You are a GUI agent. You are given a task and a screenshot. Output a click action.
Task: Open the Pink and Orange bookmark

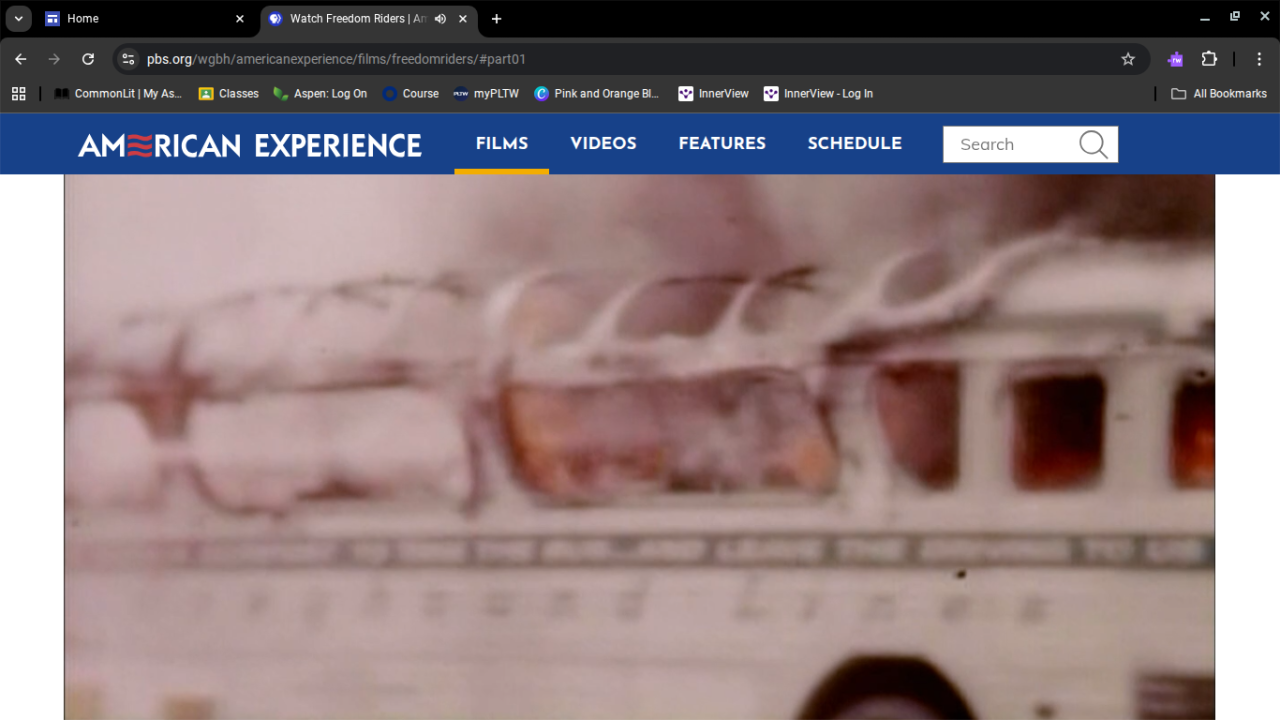coord(597,94)
